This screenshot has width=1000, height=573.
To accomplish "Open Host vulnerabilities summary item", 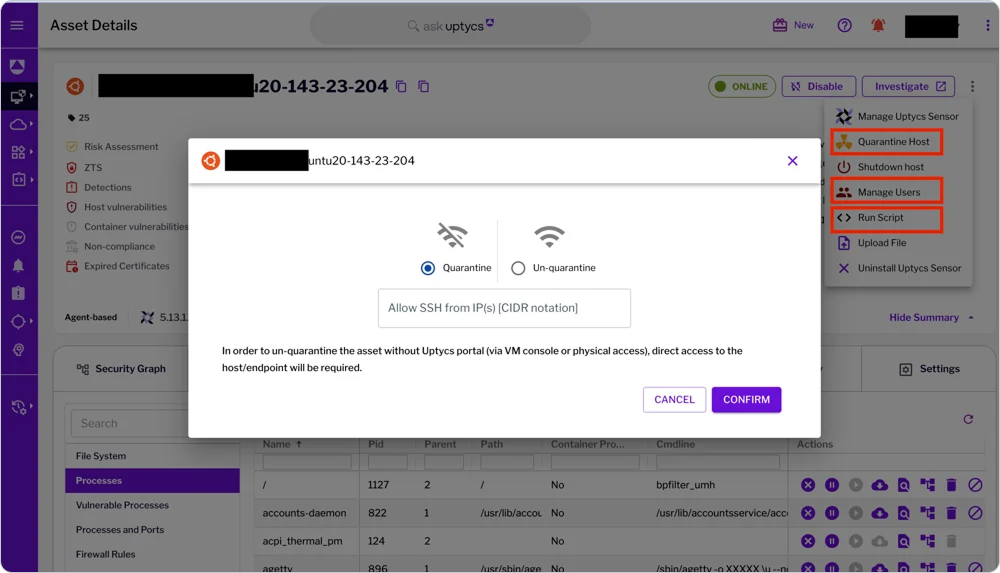I will tap(117, 207).
